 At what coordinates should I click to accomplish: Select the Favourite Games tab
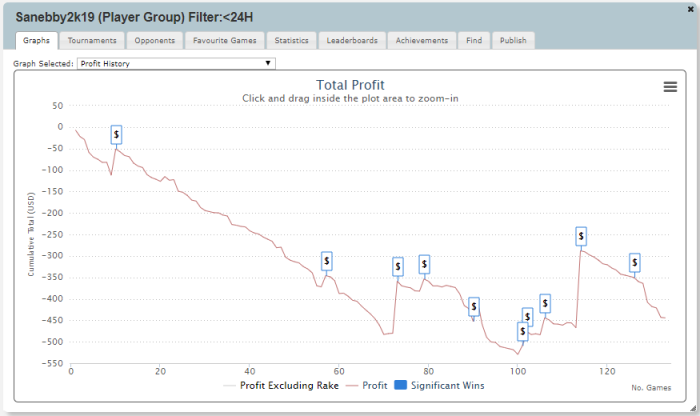point(227,41)
